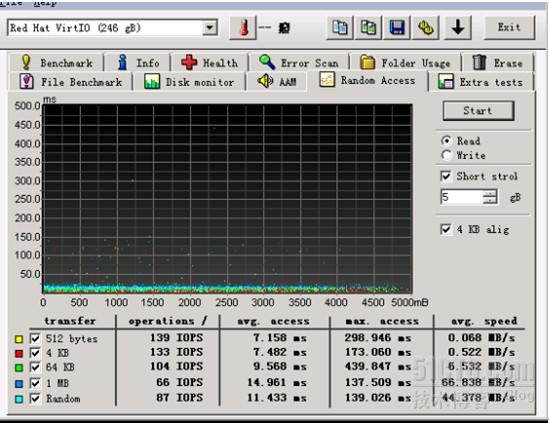
Task: Select Red Hat VirtIO drive combo box
Action: (x=112, y=28)
